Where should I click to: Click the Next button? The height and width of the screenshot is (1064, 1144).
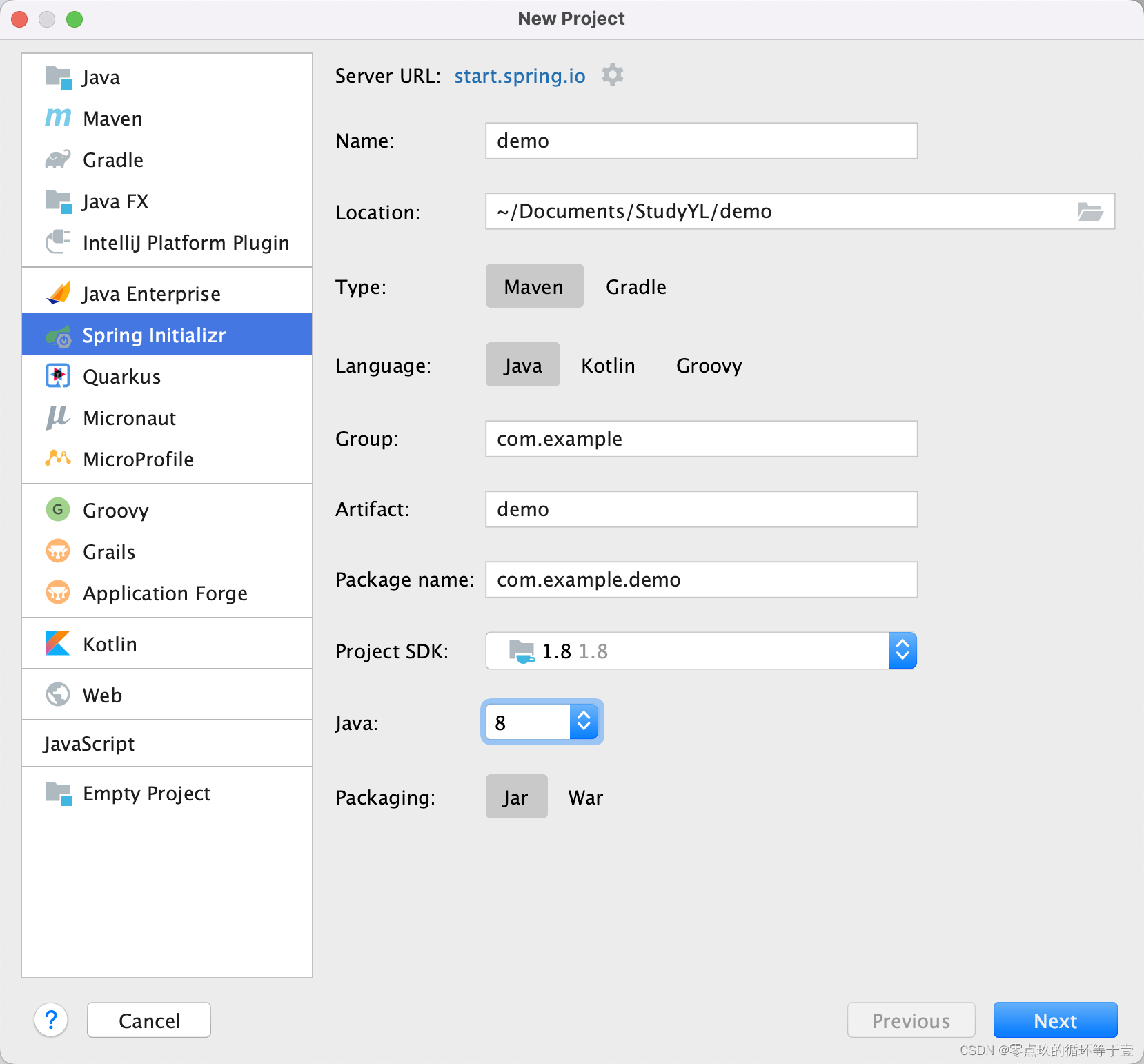click(1056, 1020)
